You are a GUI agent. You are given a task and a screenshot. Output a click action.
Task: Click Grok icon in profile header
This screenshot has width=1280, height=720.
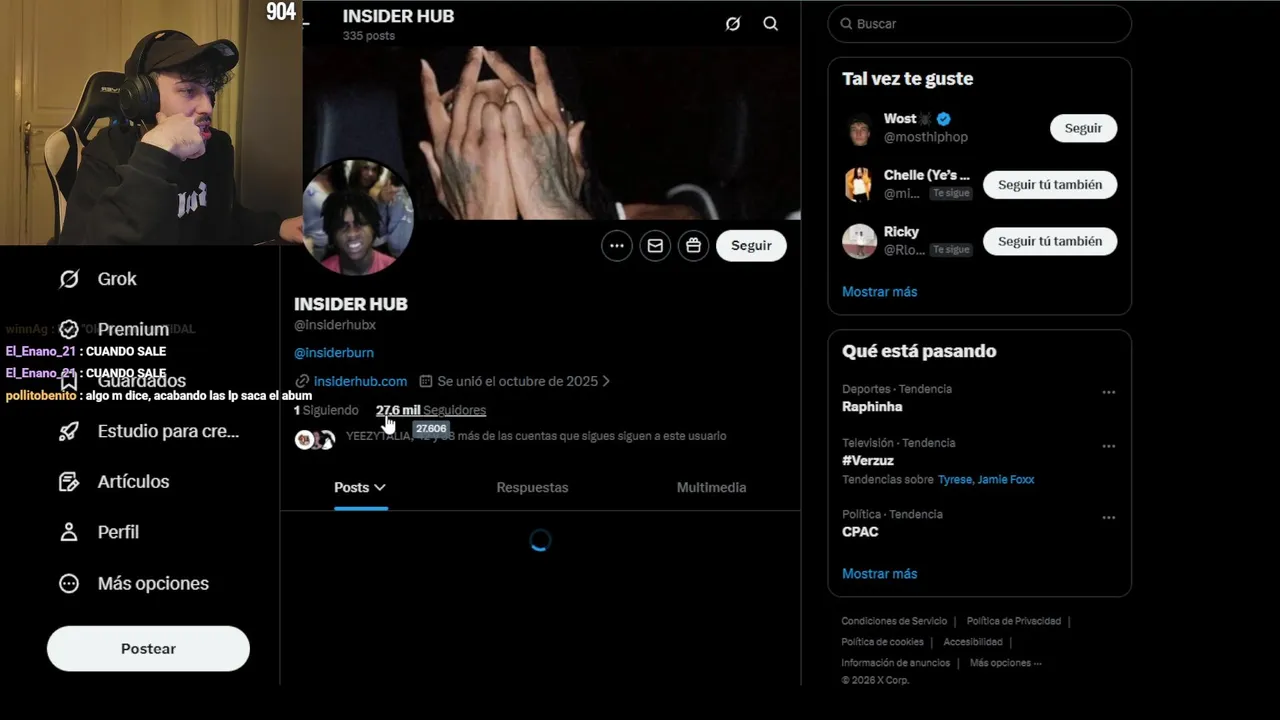pos(733,24)
